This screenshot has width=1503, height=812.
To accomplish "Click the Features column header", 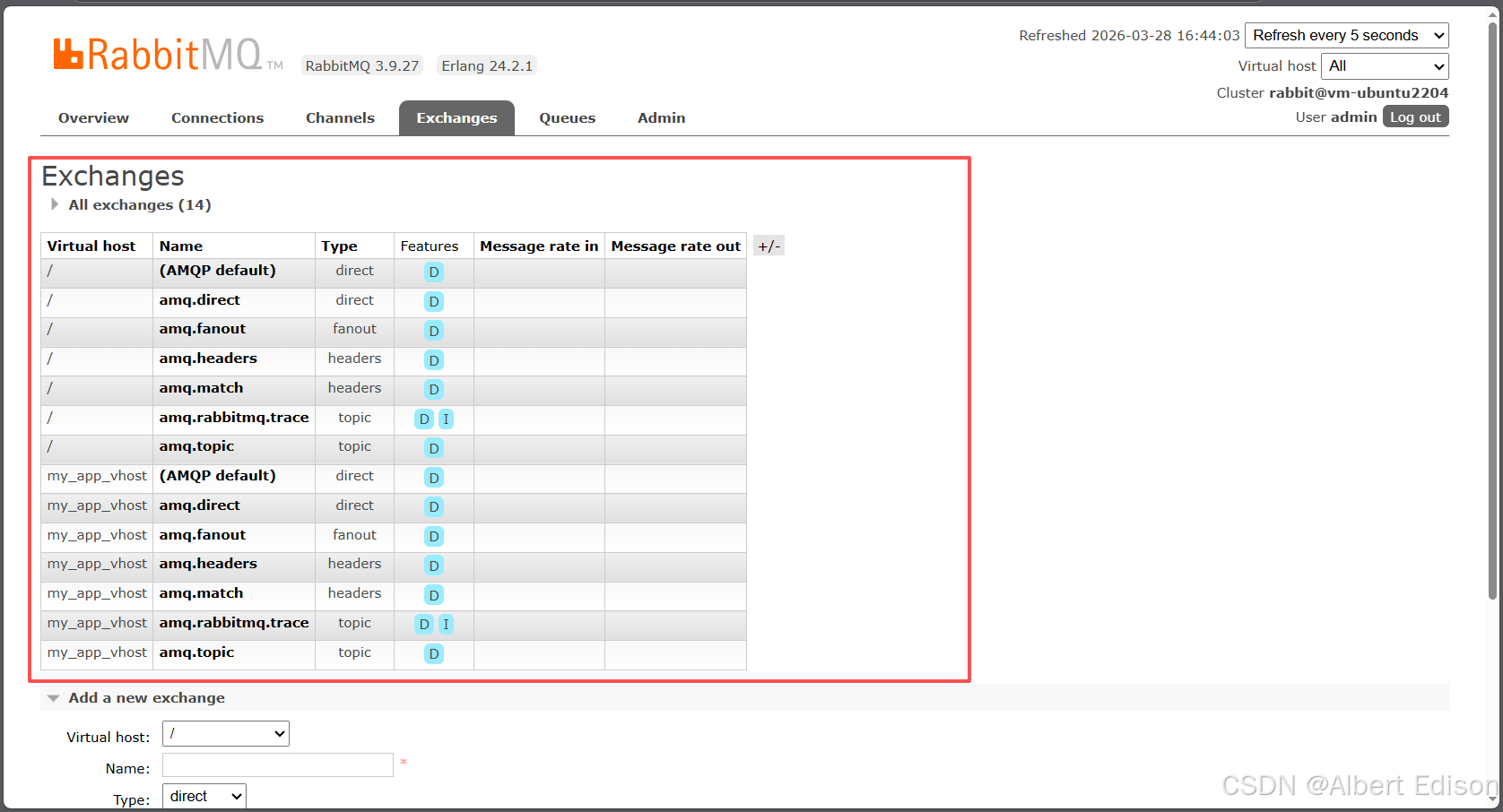I will [x=430, y=246].
